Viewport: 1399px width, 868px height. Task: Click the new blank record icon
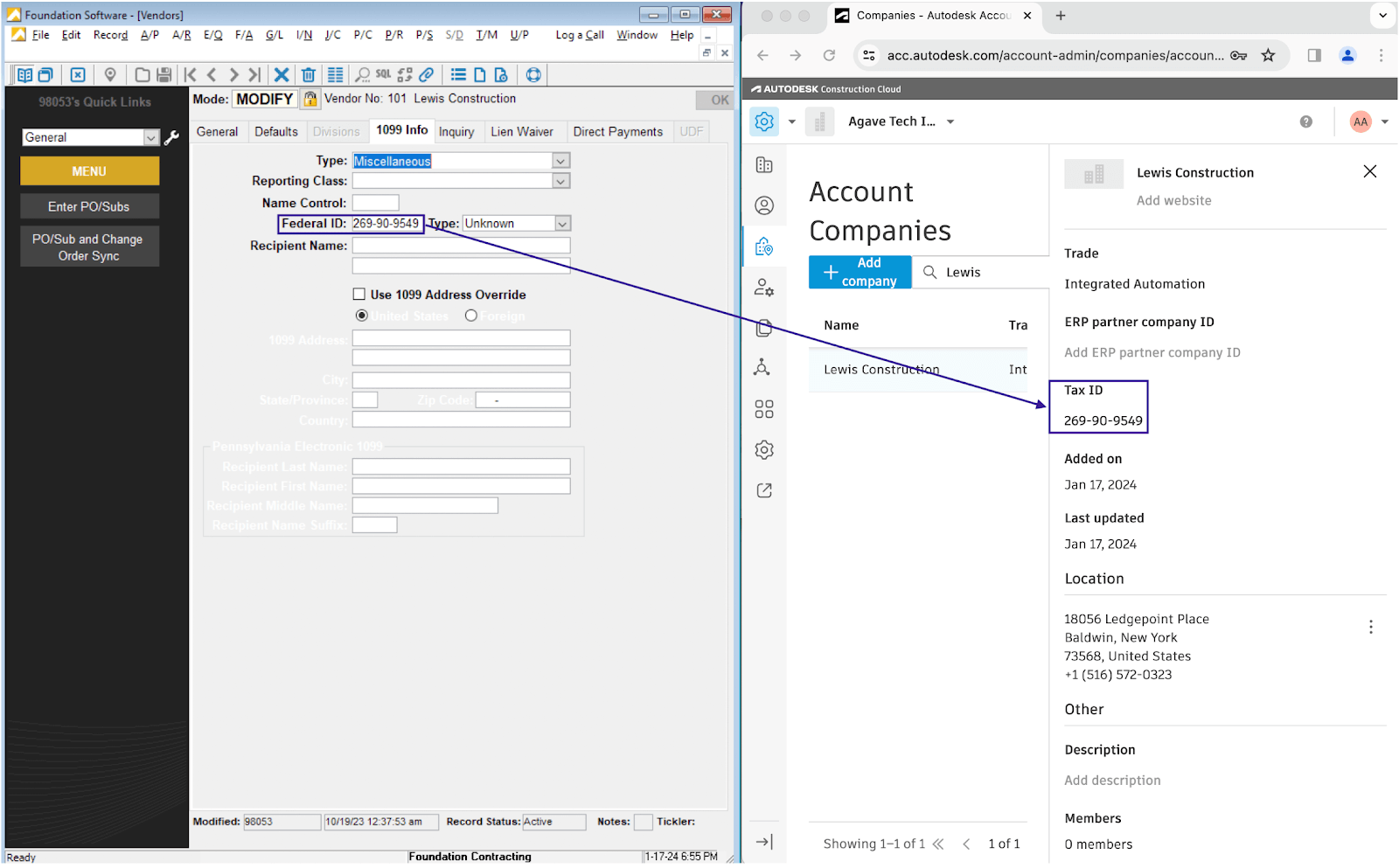[142, 75]
